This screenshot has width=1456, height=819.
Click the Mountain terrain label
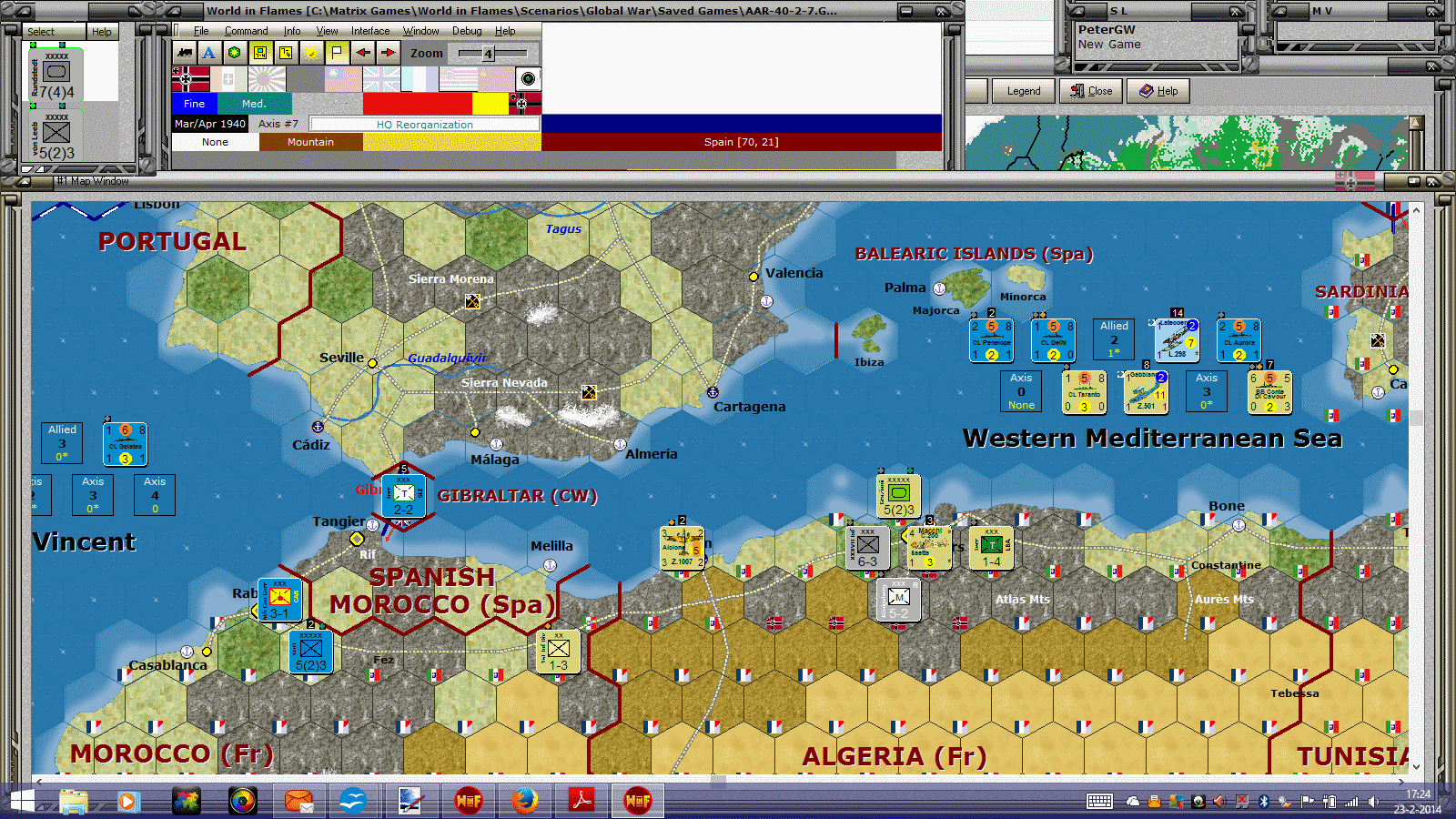point(311,142)
